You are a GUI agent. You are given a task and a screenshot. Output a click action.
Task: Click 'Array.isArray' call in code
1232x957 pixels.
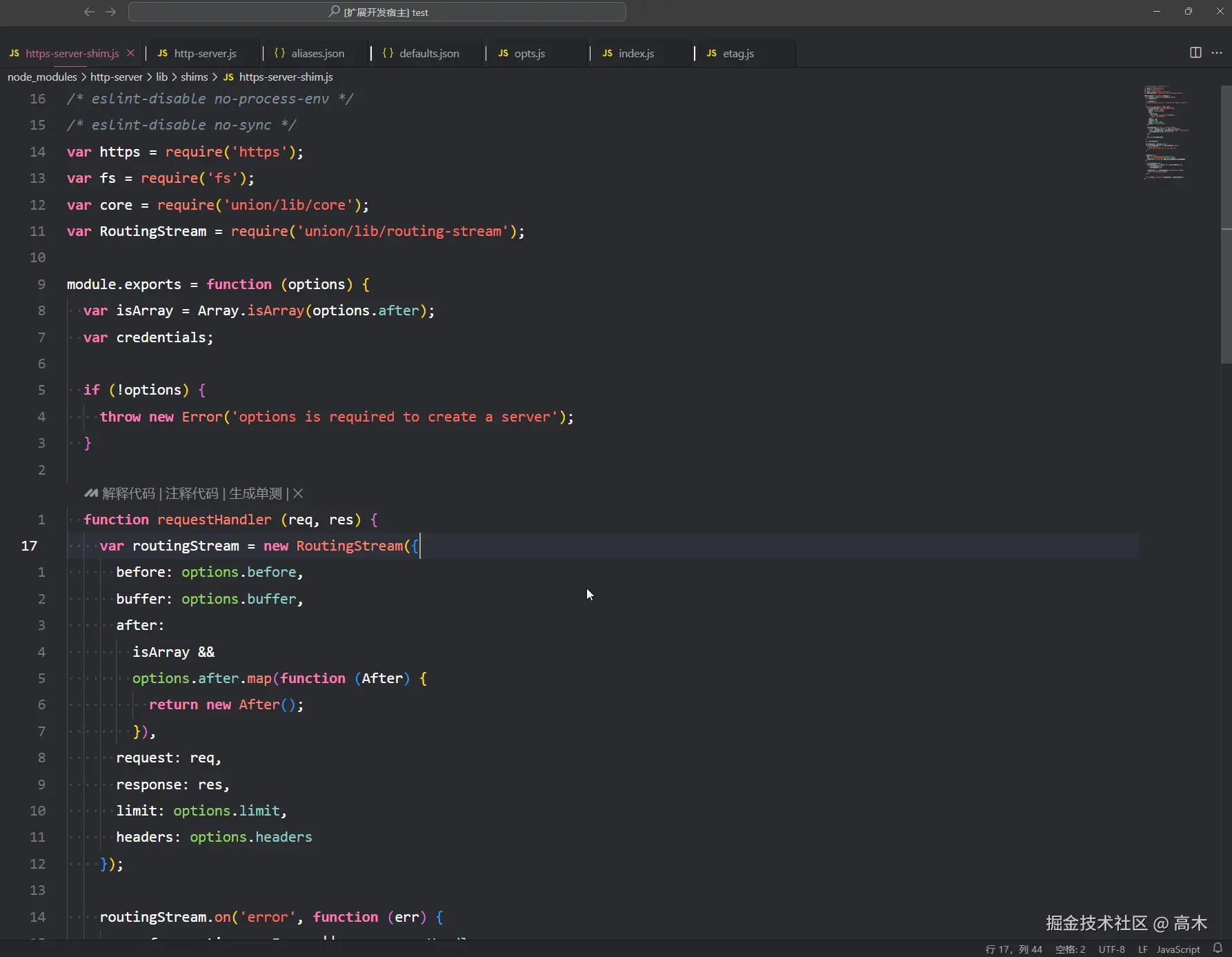251,310
